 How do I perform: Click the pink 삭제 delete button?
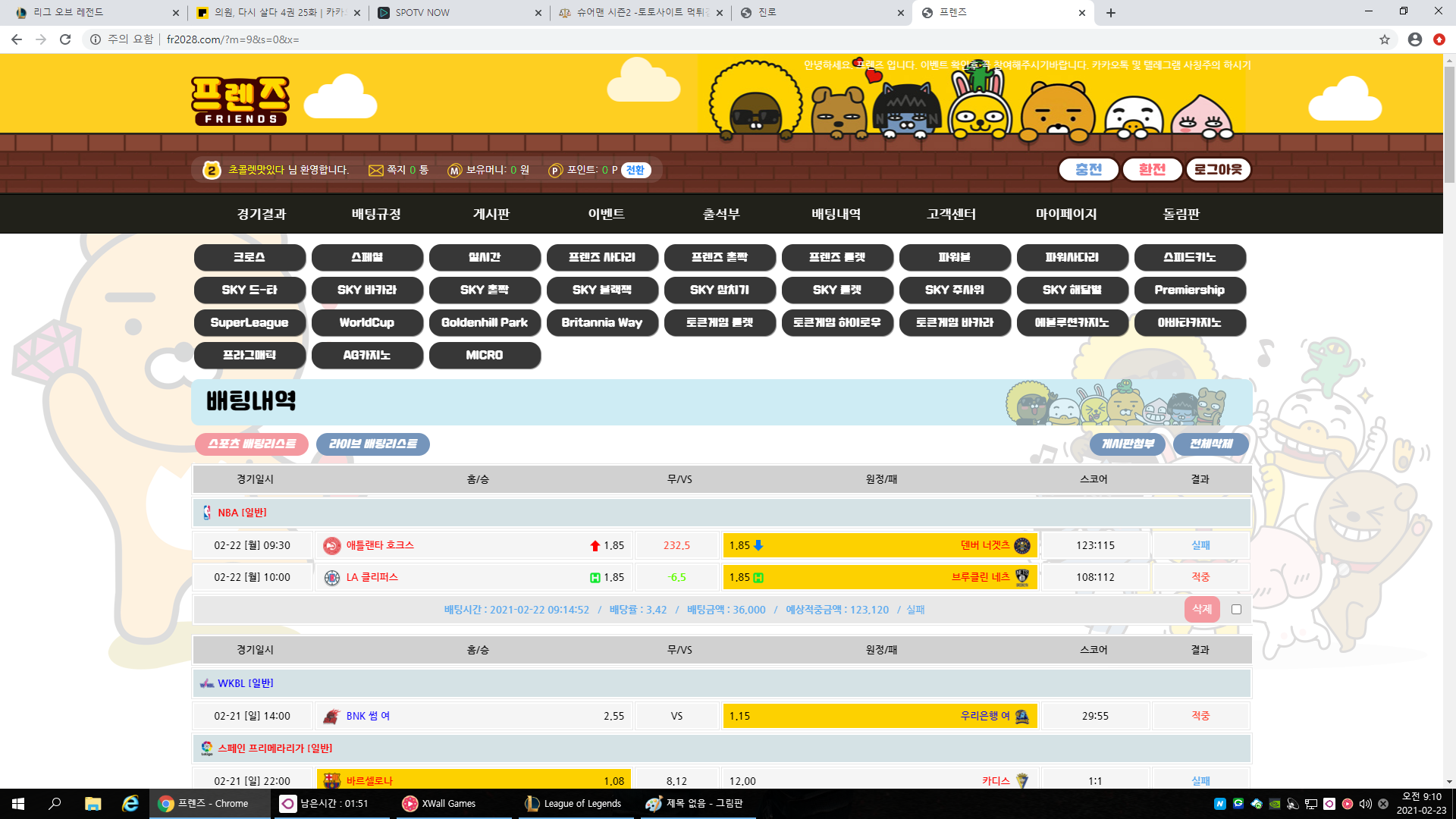click(1202, 610)
